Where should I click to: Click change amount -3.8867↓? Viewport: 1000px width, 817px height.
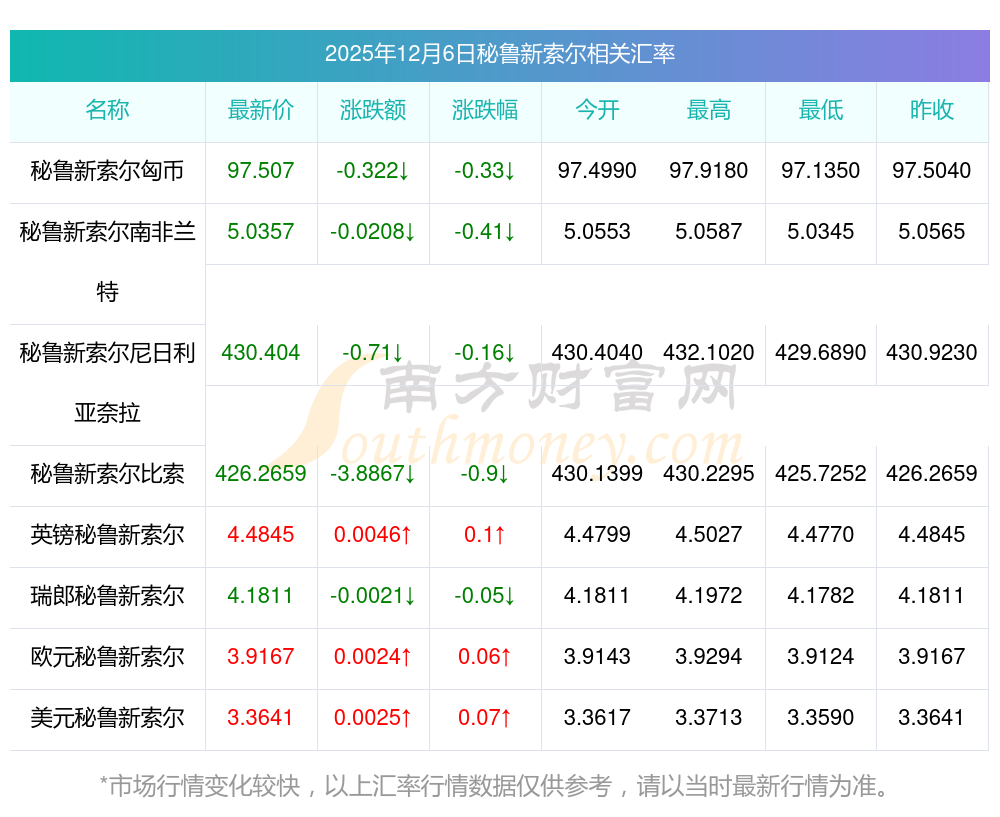pos(373,474)
